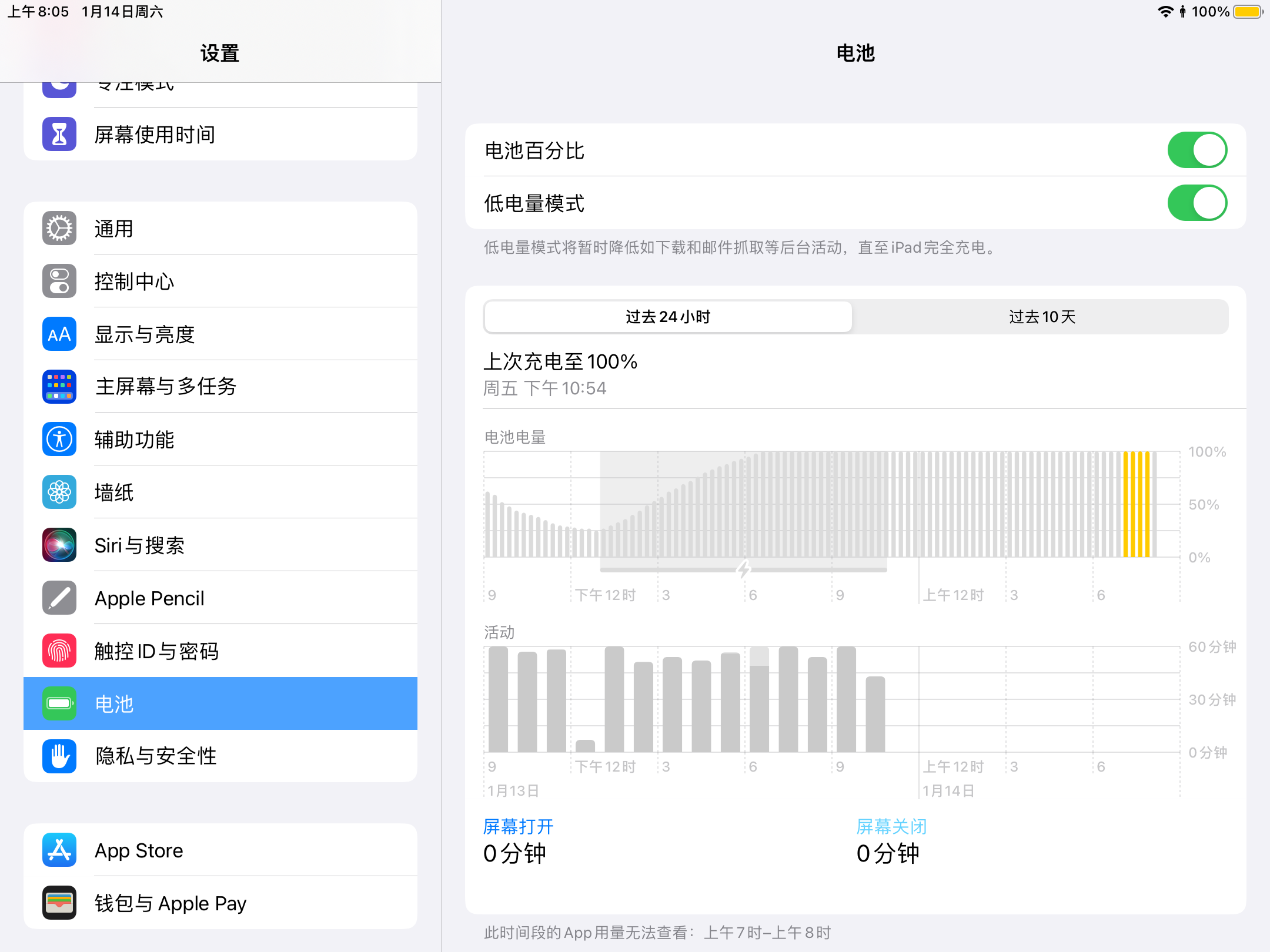
Task: Switch to the 过去10天 tab
Action: click(x=1041, y=317)
